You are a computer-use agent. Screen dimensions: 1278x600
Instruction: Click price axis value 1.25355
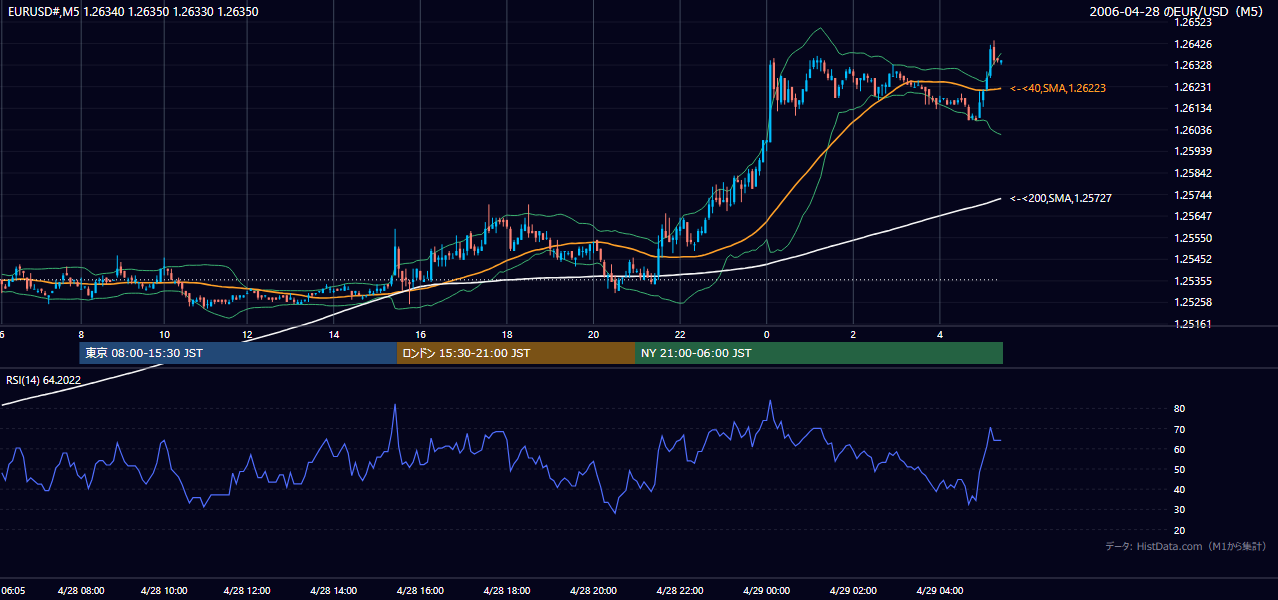point(1192,281)
